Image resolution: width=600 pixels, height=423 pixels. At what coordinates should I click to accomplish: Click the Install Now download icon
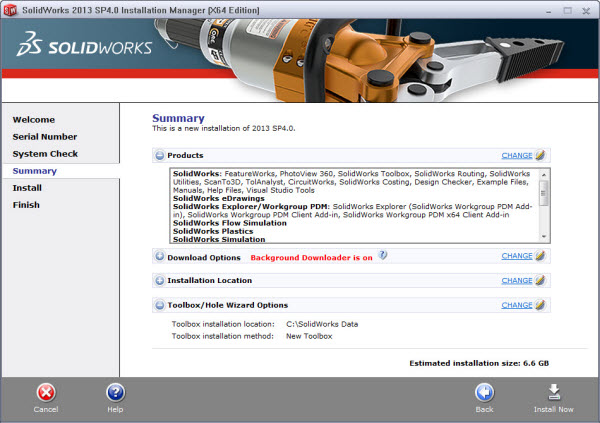(x=553, y=392)
